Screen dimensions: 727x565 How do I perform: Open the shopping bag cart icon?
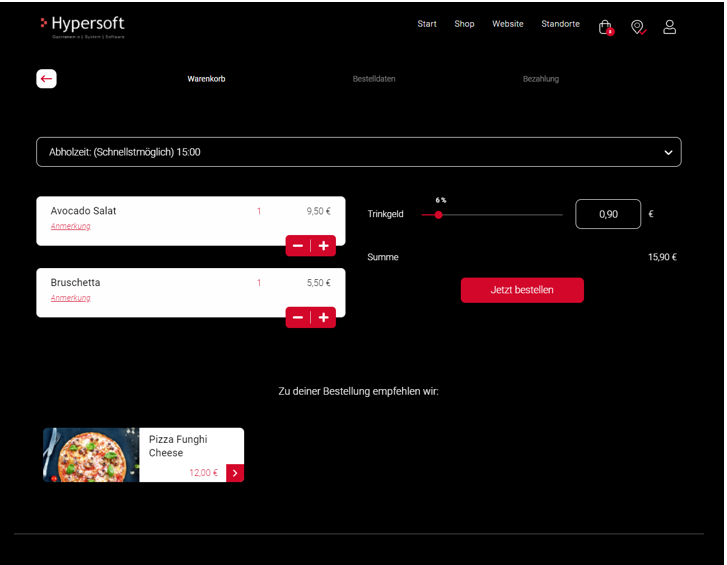(605, 27)
